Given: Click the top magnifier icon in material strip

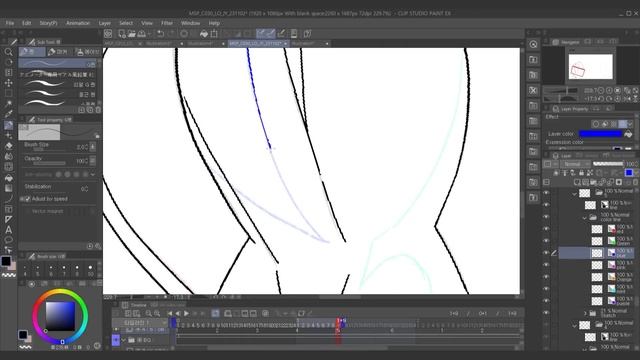Looking at the screenshot, I should (x=533, y=44).
